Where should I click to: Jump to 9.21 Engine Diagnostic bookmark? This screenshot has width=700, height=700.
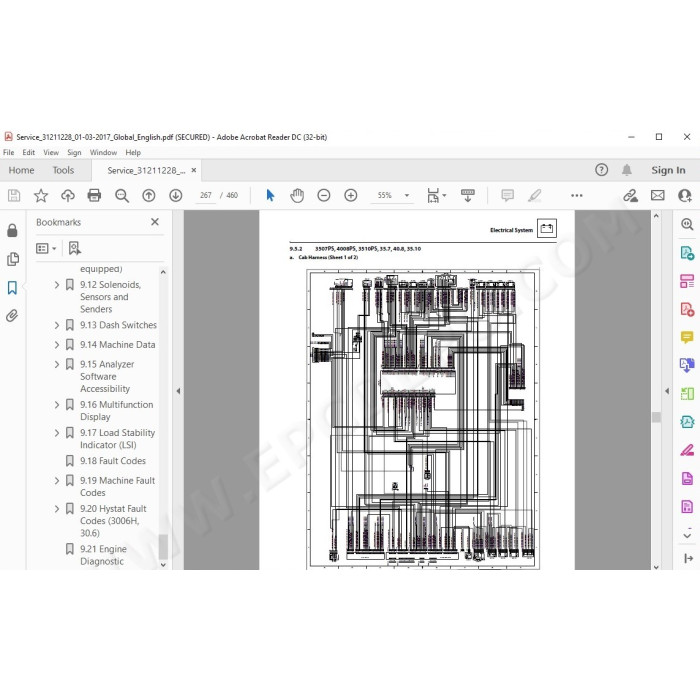[x=103, y=555]
